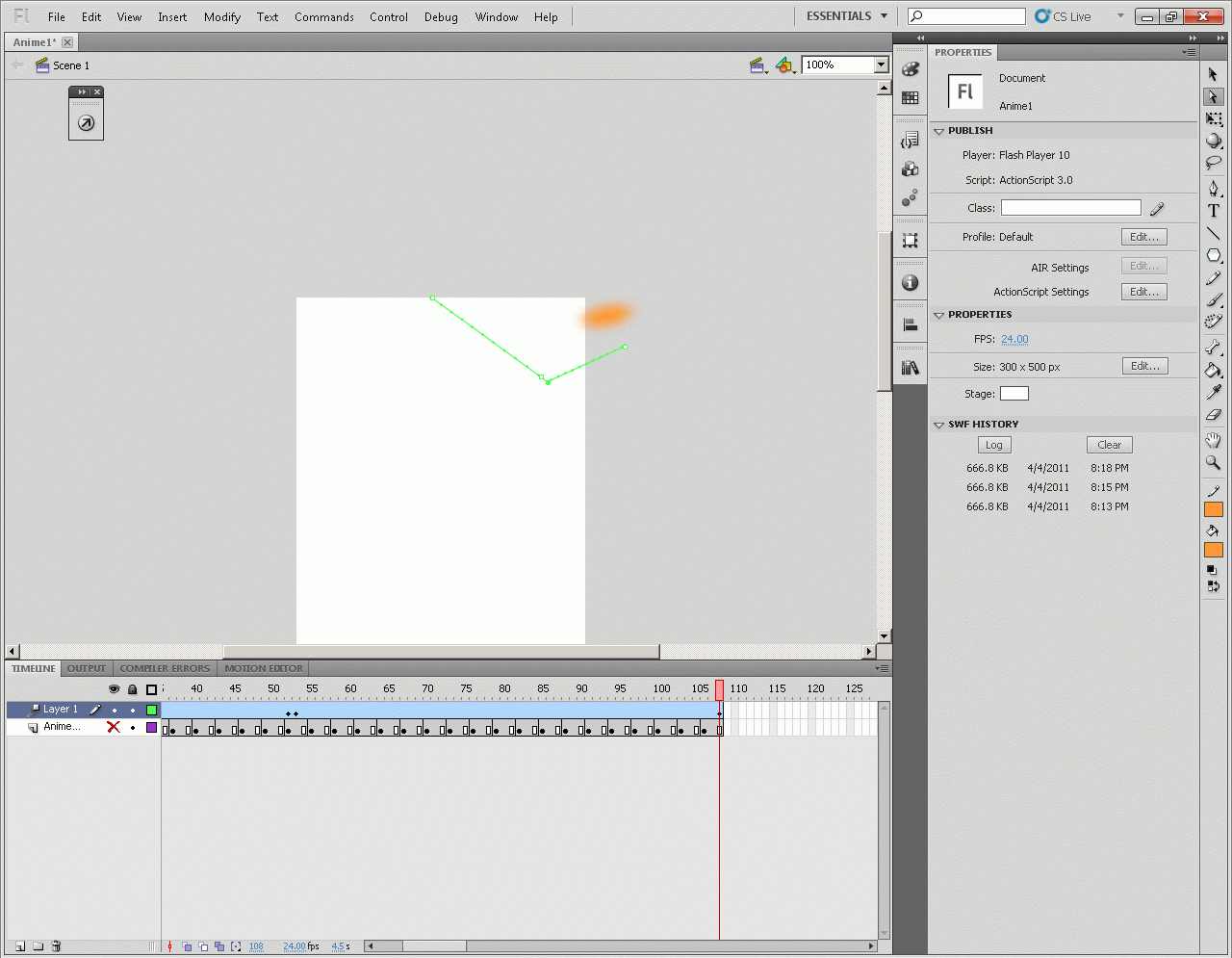The image size is (1232, 958).
Task: Select the Brush tool
Action: tap(1213, 299)
